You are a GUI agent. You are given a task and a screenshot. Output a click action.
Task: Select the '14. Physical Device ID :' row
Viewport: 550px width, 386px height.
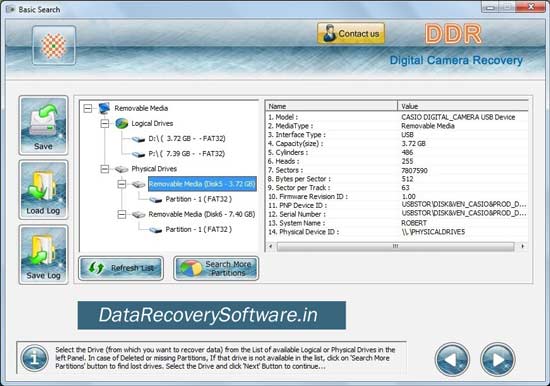pos(397,232)
